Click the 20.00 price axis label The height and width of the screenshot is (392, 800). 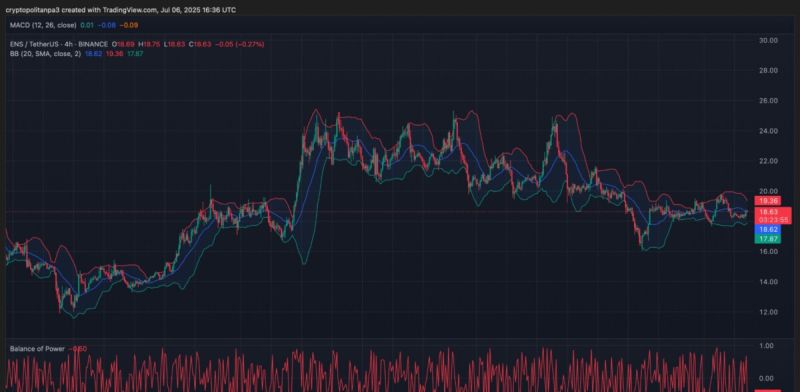[x=768, y=191]
